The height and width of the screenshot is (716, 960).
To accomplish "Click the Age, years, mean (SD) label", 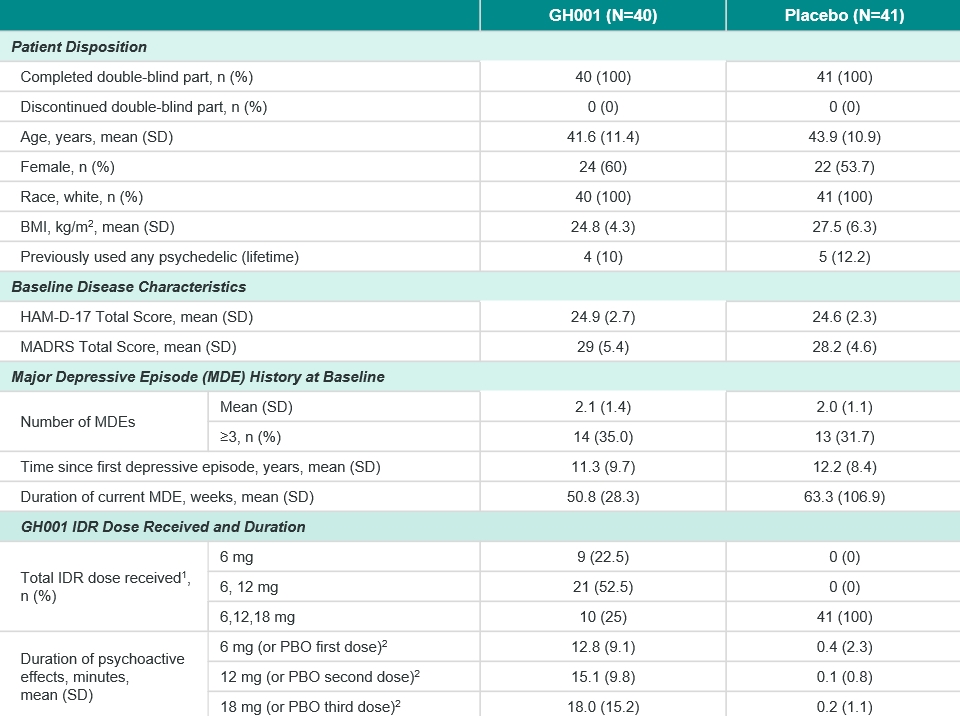I will tap(97, 137).
